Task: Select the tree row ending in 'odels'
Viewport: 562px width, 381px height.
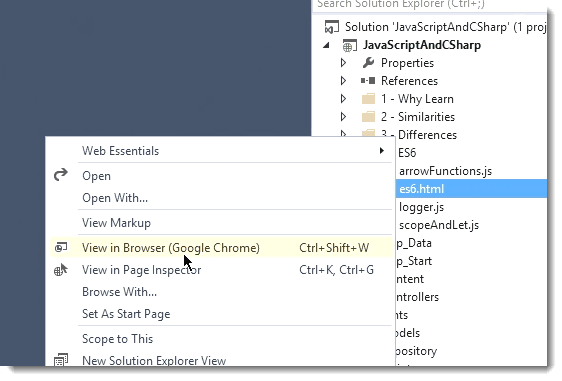Action: [x=408, y=333]
